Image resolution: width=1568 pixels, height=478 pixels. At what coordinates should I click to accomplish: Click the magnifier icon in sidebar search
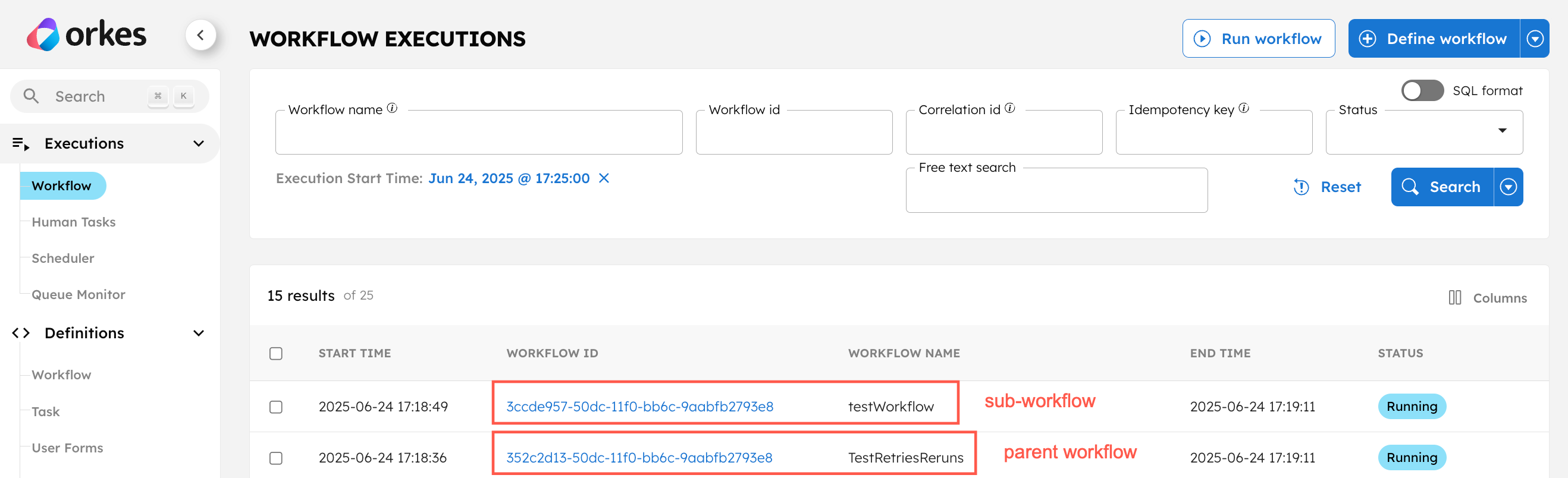[31, 96]
